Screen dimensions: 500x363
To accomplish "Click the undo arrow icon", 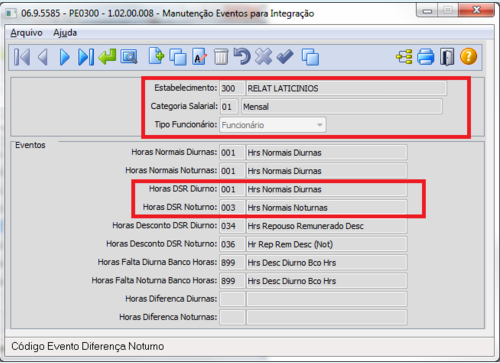I will [242, 56].
